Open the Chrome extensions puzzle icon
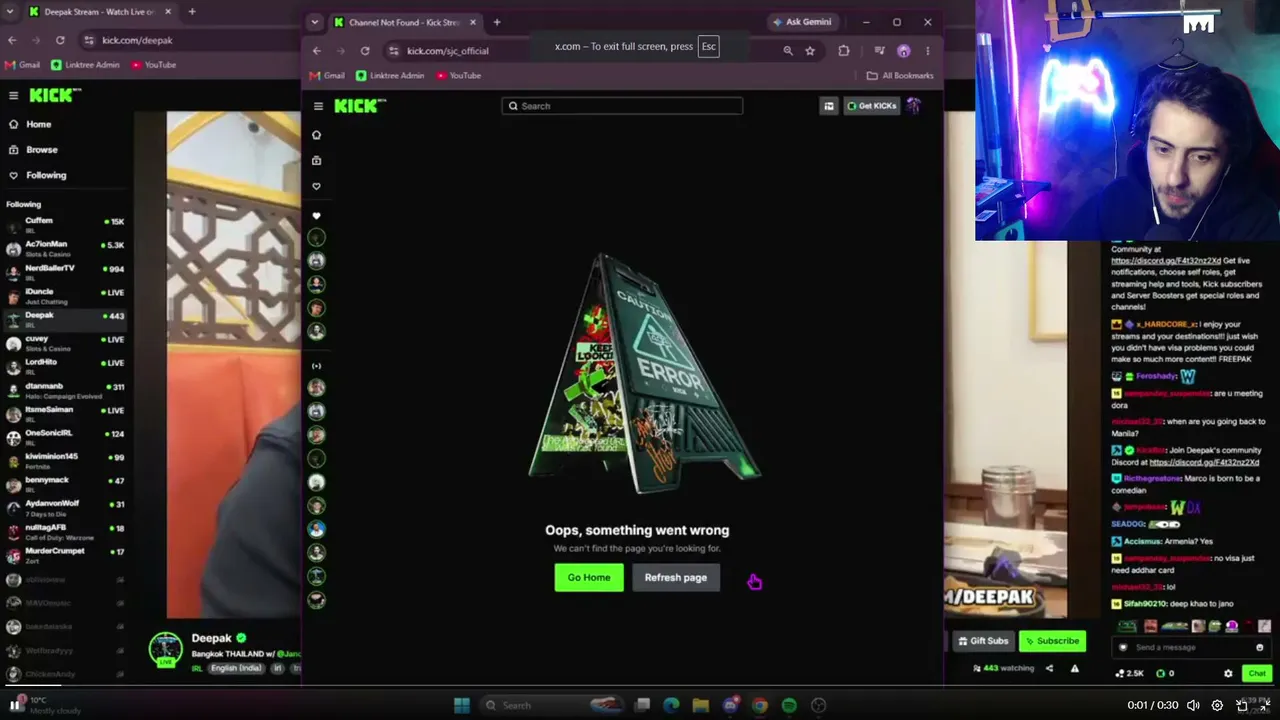This screenshot has width=1280, height=720. (x=844, y=51)
